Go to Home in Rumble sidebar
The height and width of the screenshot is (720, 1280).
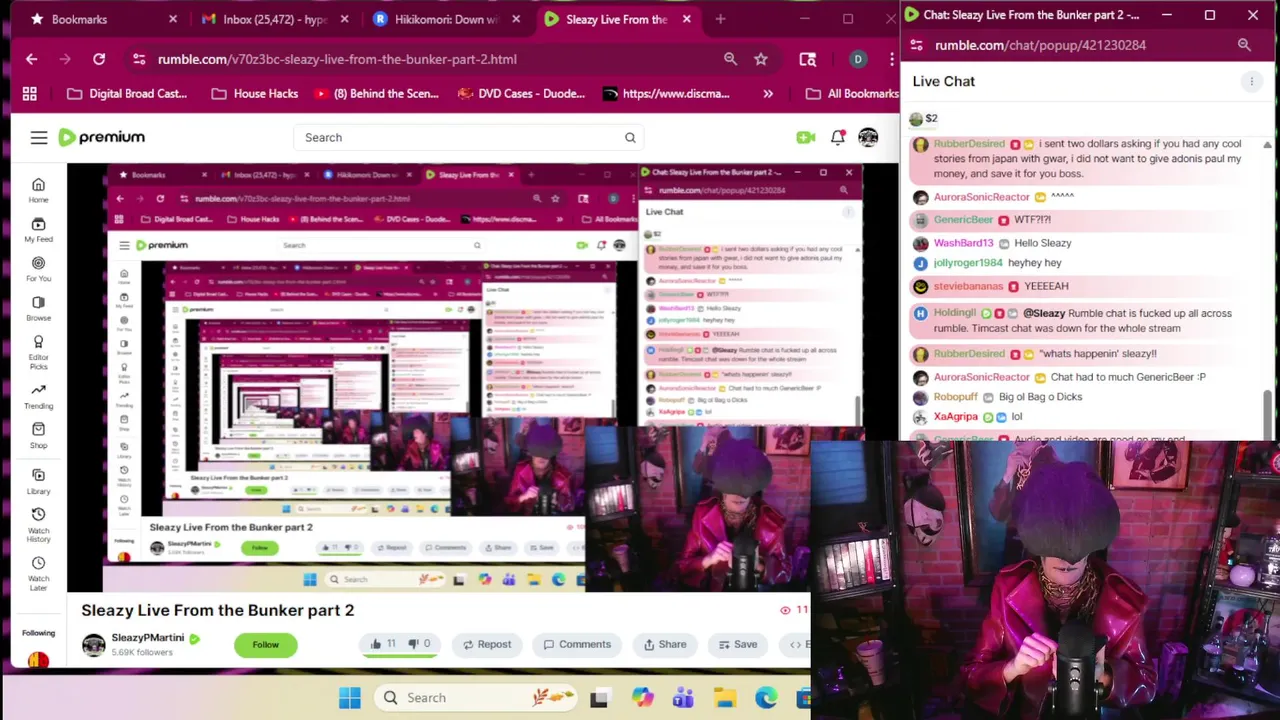click(x=38, y=190)
